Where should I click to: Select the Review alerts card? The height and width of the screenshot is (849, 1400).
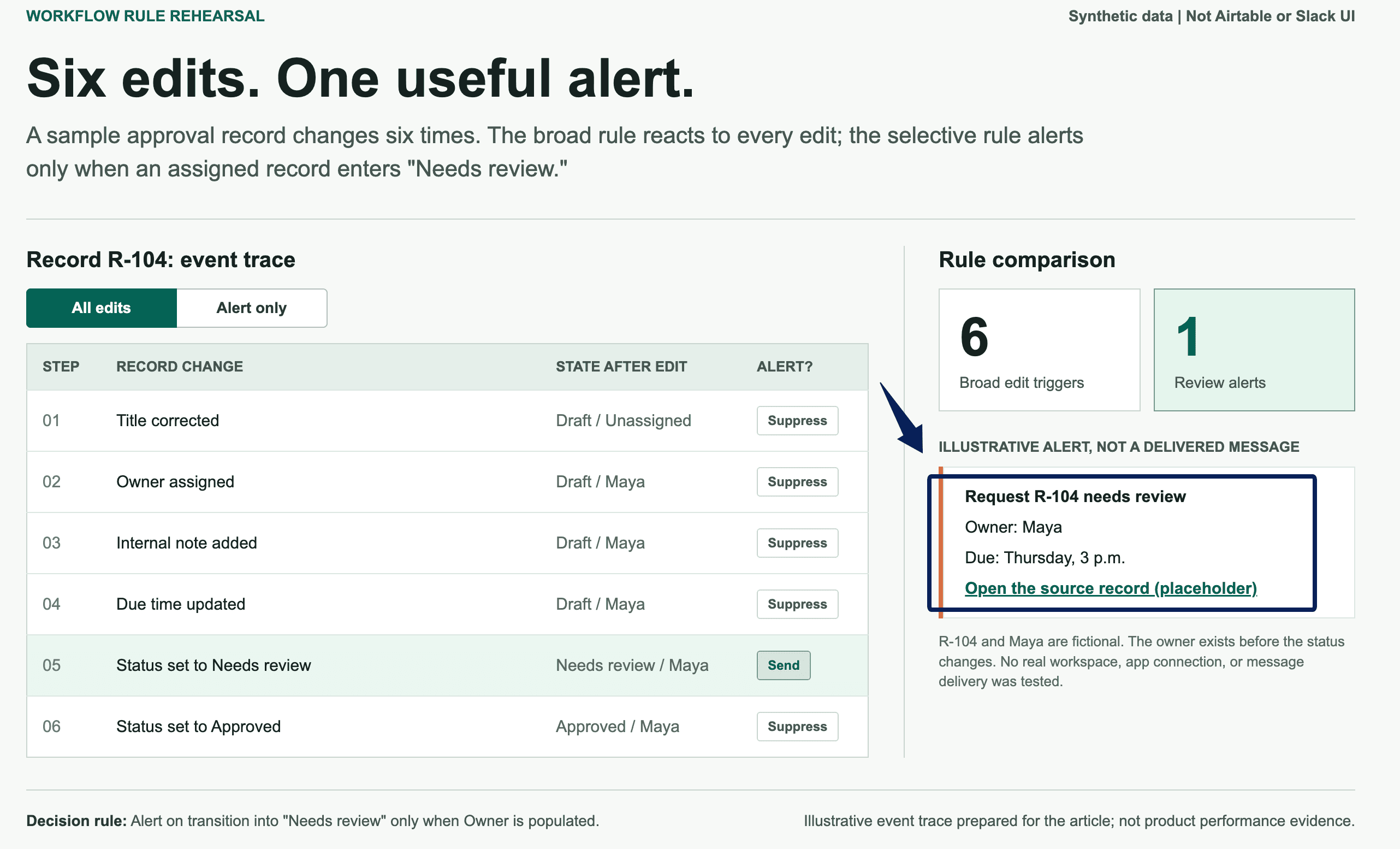coord(1254,350)
